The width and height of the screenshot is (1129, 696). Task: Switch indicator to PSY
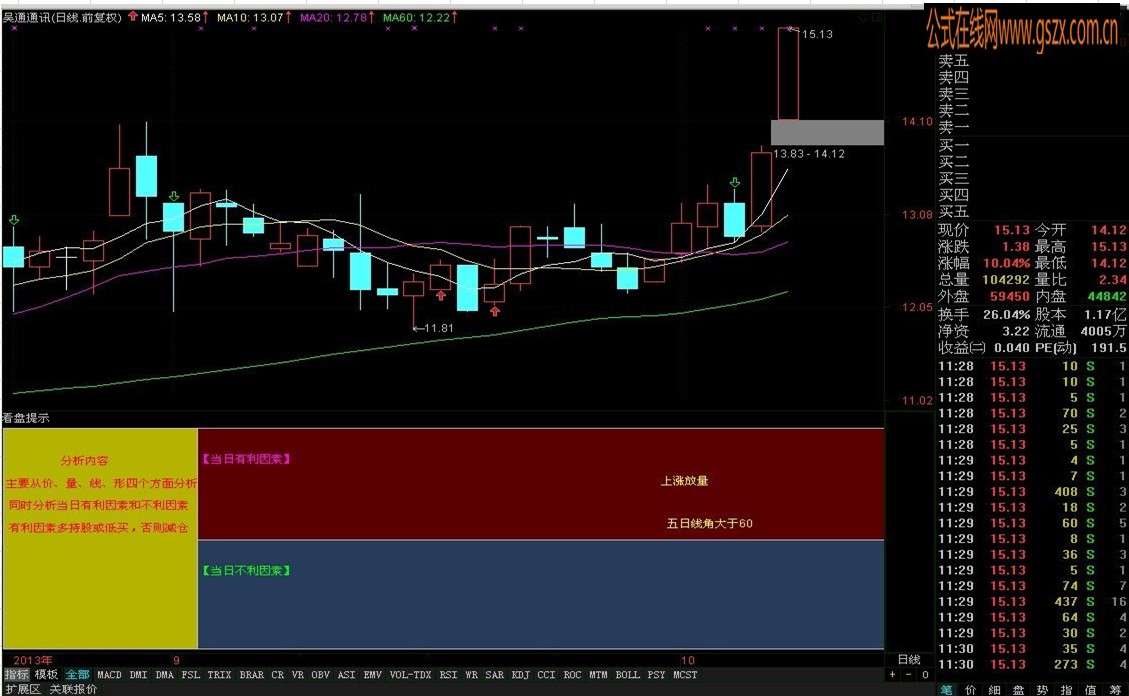tap(657, 674)
